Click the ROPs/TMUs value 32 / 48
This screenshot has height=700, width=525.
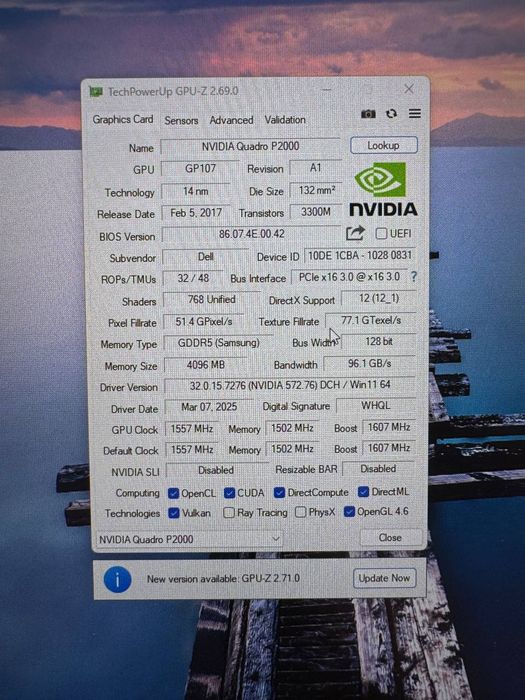193,278
